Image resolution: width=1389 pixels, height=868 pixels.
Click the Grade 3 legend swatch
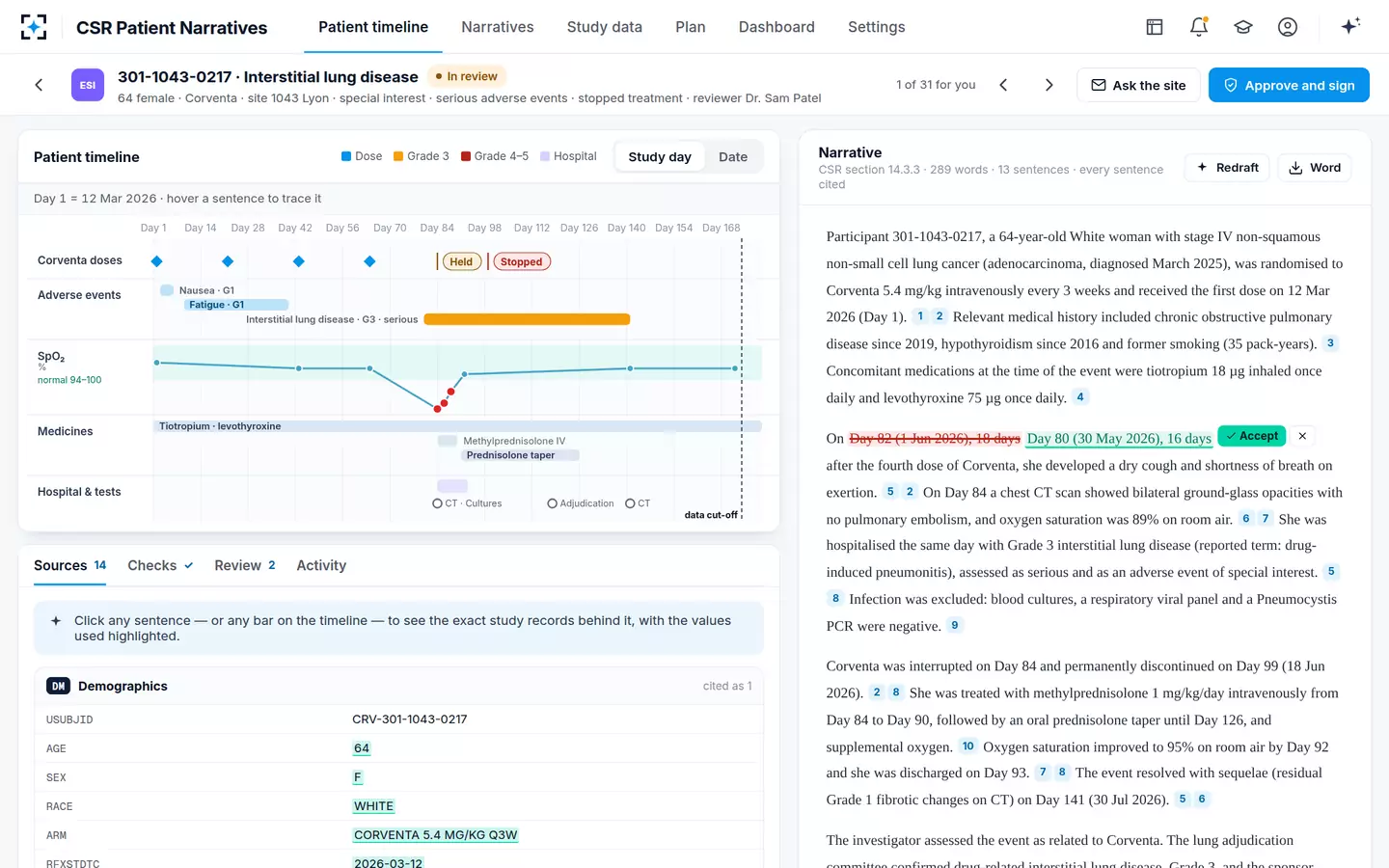coord(398,156)
